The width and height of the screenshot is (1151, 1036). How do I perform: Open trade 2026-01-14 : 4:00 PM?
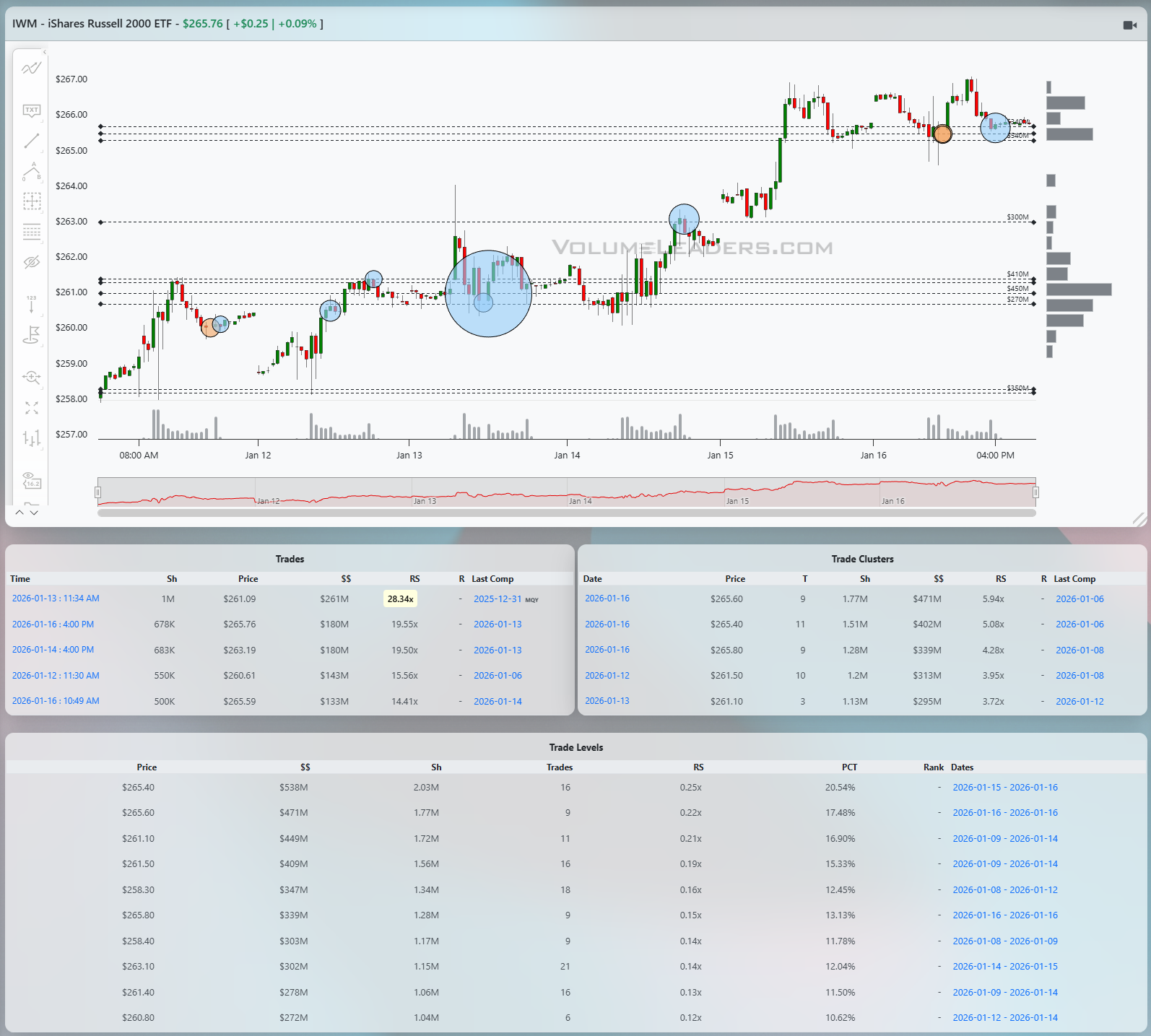pos(53,650)
